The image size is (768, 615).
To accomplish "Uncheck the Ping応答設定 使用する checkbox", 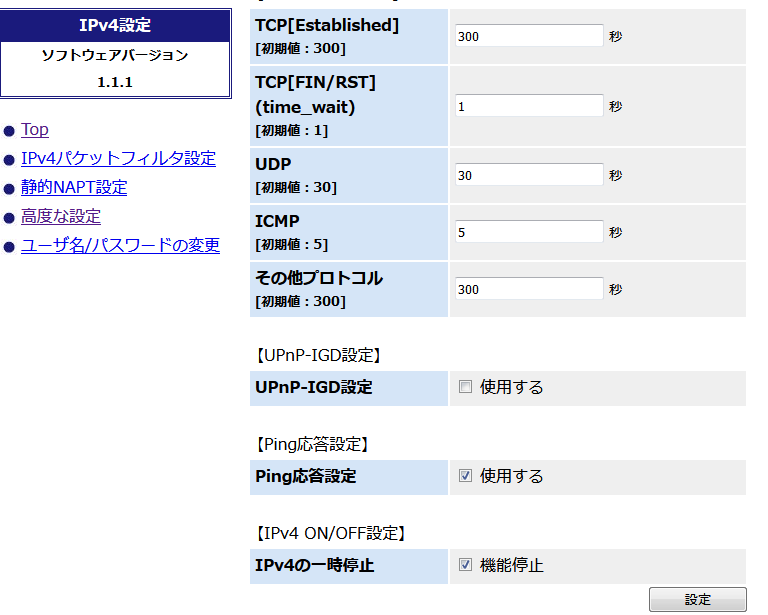I will point(465,476).
